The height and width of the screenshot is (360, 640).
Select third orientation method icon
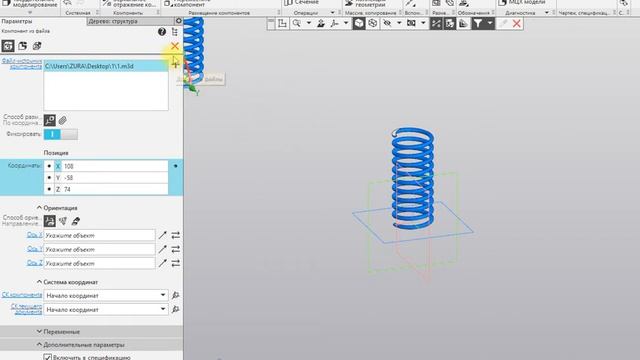tap(76, 221)
